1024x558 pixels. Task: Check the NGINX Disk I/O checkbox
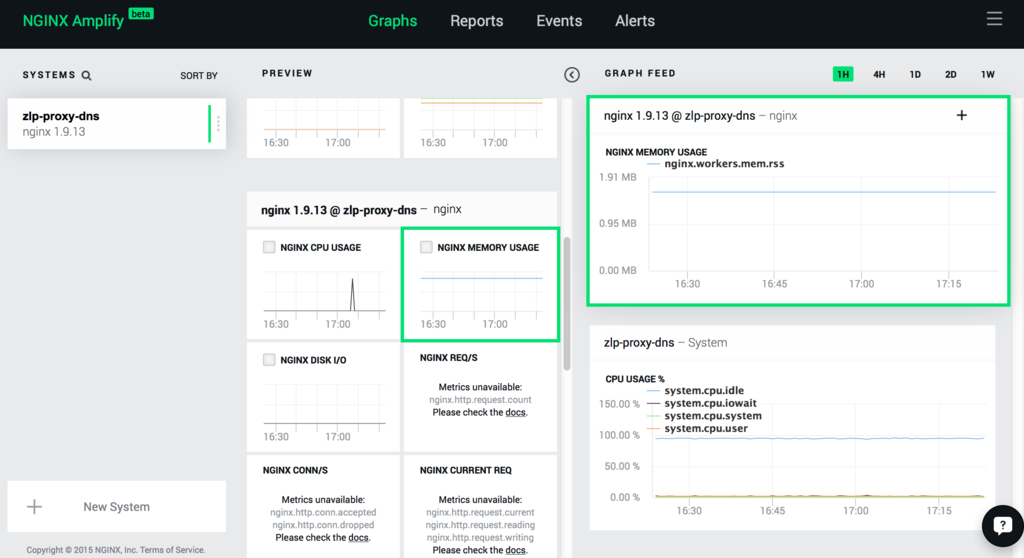(x=269, y=359)
